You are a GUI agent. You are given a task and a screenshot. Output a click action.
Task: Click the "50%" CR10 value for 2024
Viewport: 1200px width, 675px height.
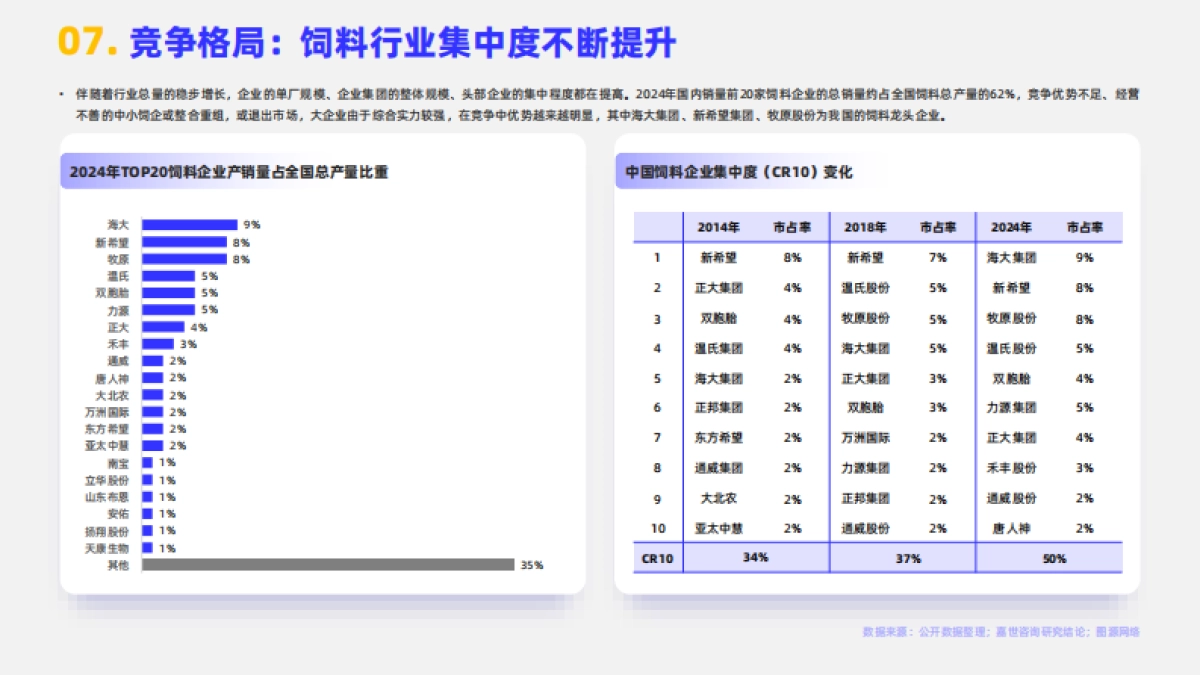click(x=1054, y=558)
